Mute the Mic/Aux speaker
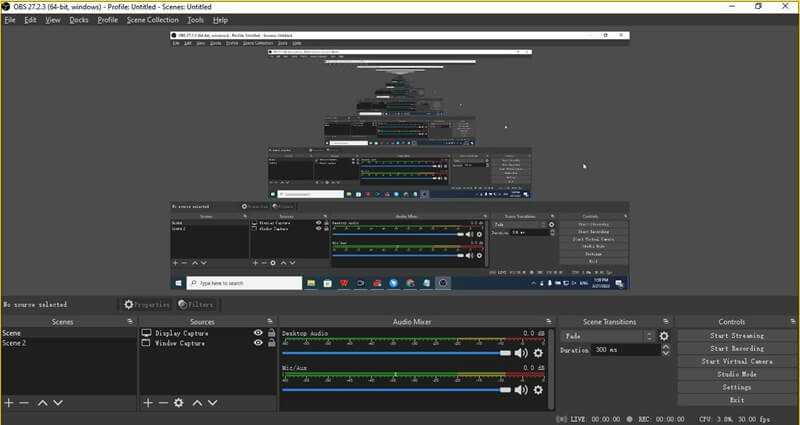 [x=521, y=390]
